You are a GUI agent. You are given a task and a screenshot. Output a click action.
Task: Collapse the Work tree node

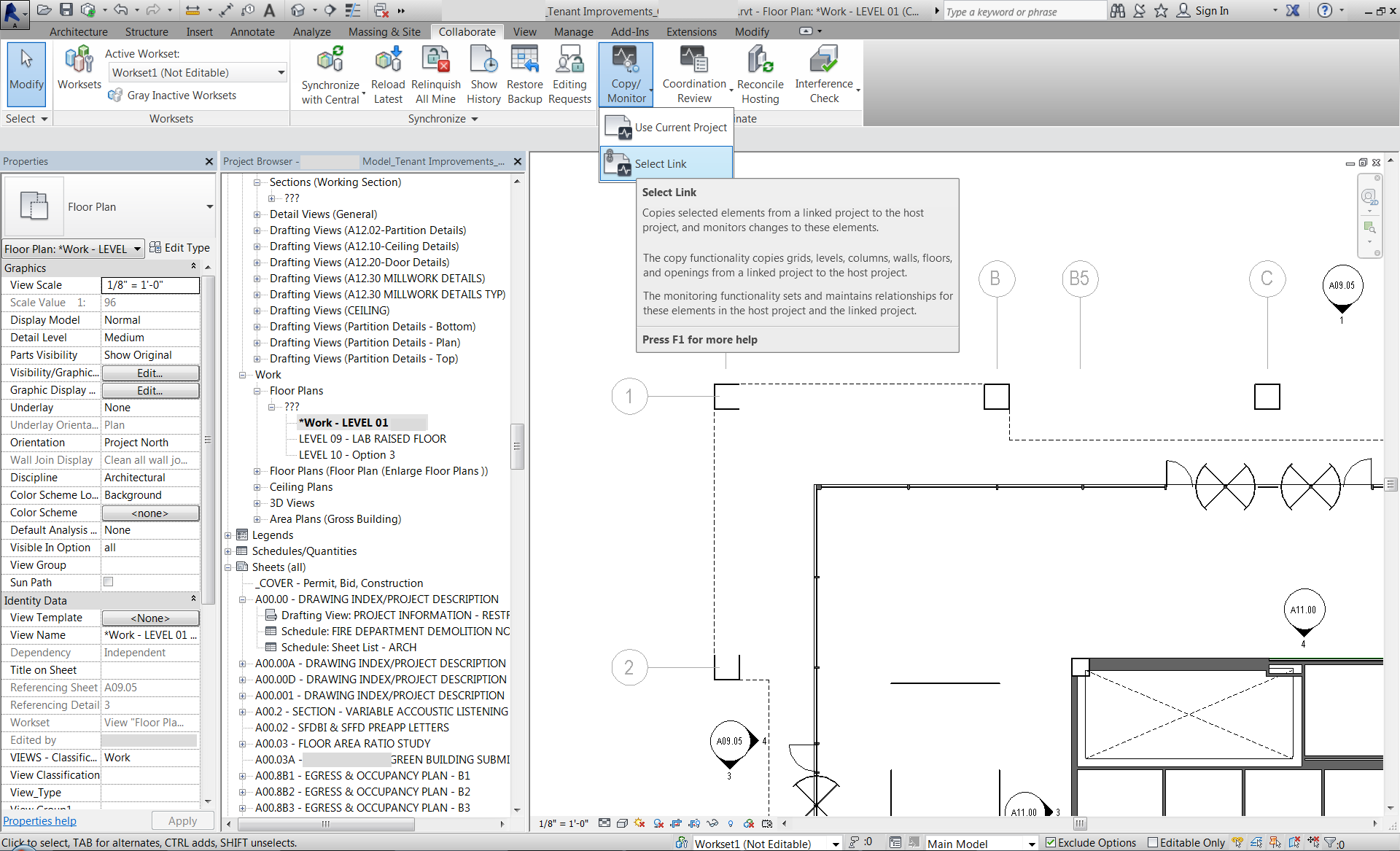(x=243, y=375)
